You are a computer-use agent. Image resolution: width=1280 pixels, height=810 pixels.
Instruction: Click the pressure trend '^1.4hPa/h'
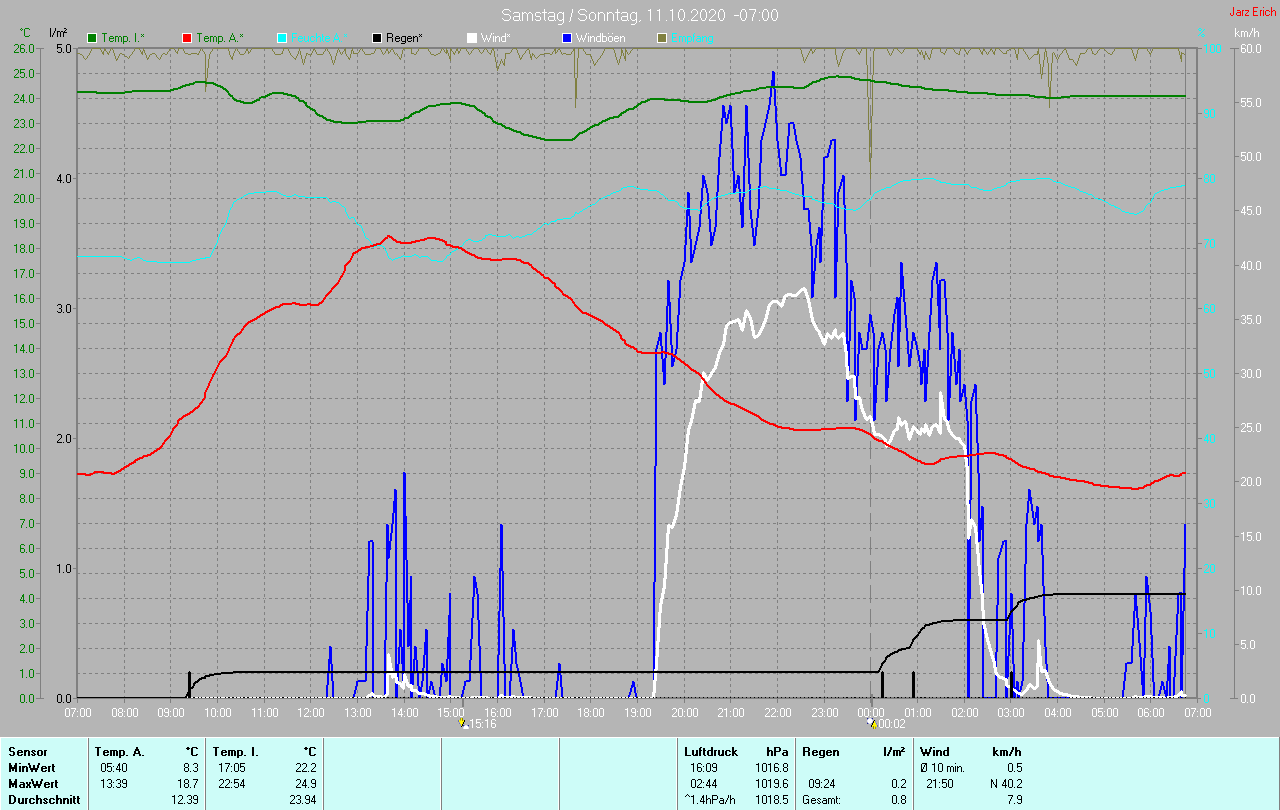click(710, 800)
